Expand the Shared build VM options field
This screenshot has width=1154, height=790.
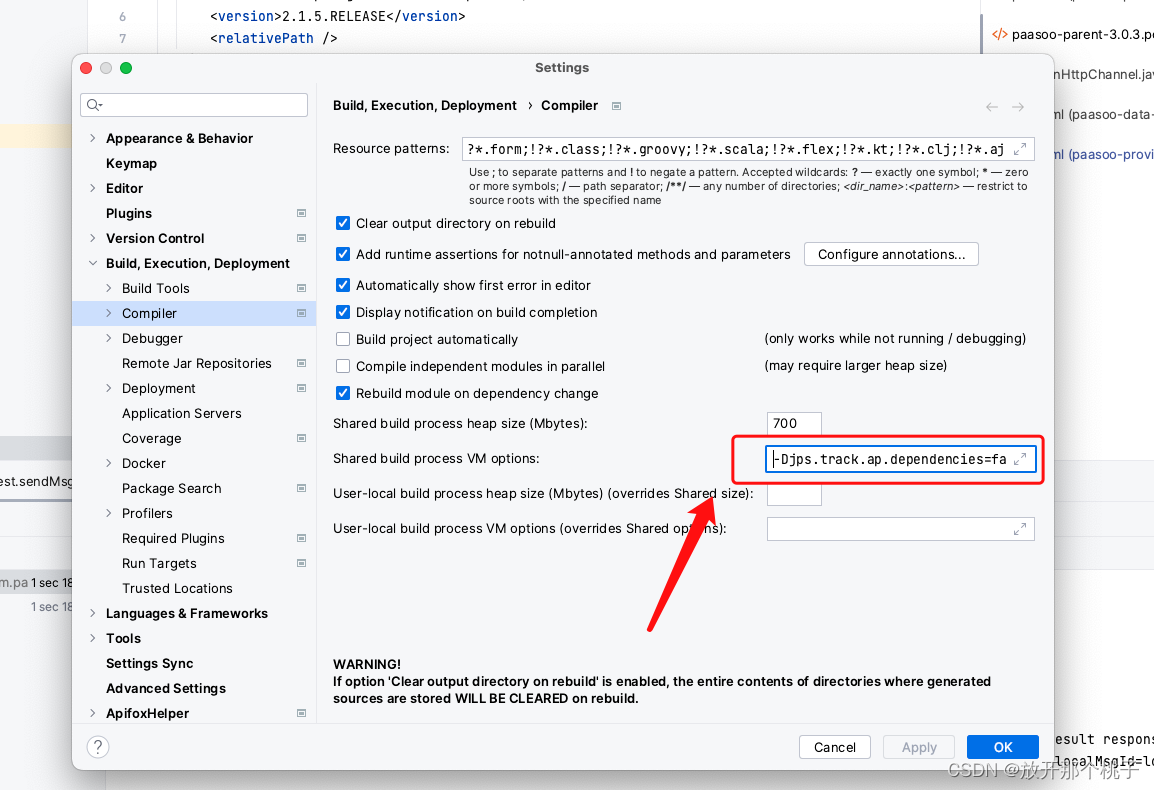point(1020,459)
